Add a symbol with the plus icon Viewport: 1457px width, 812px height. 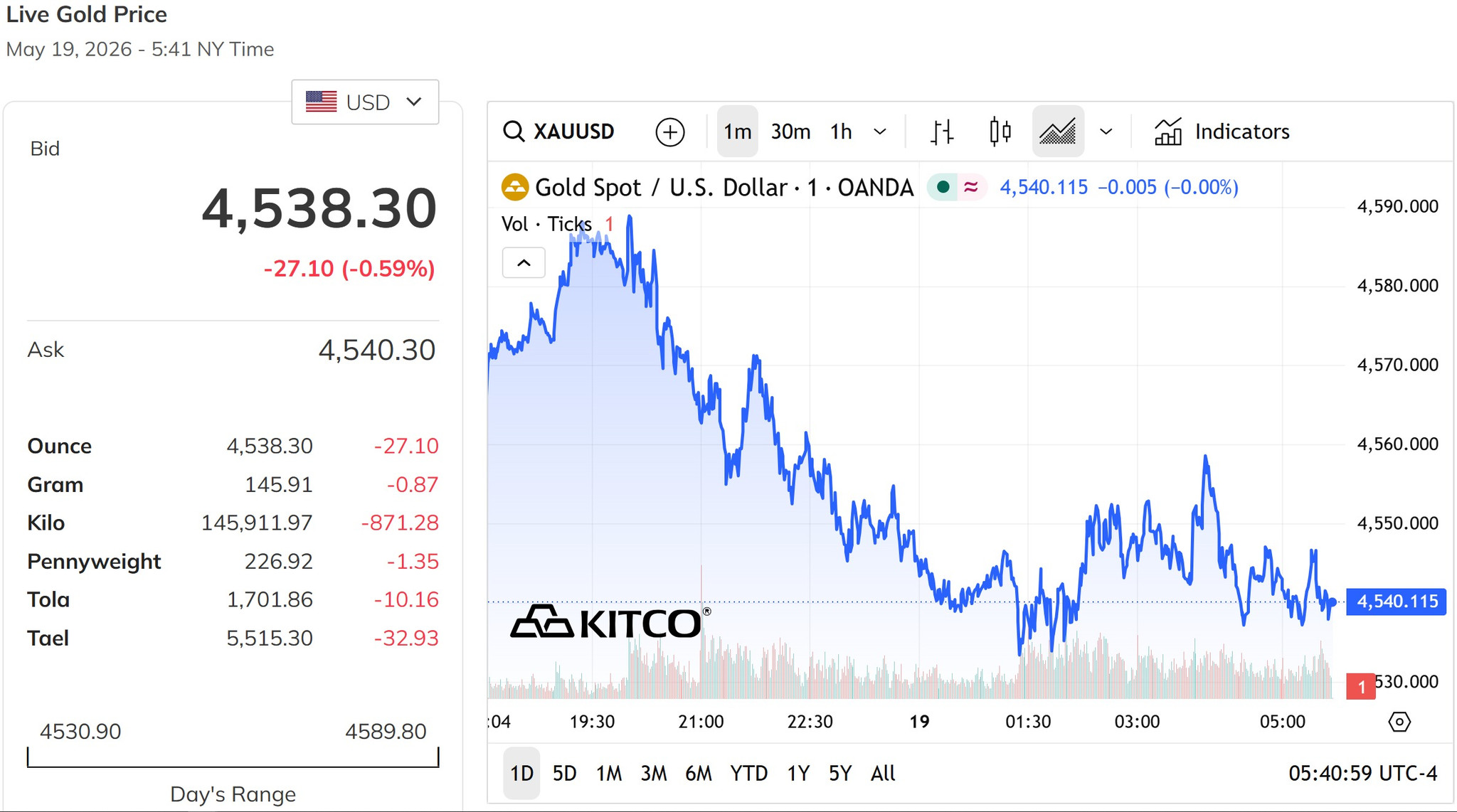(x=669, y=132)
